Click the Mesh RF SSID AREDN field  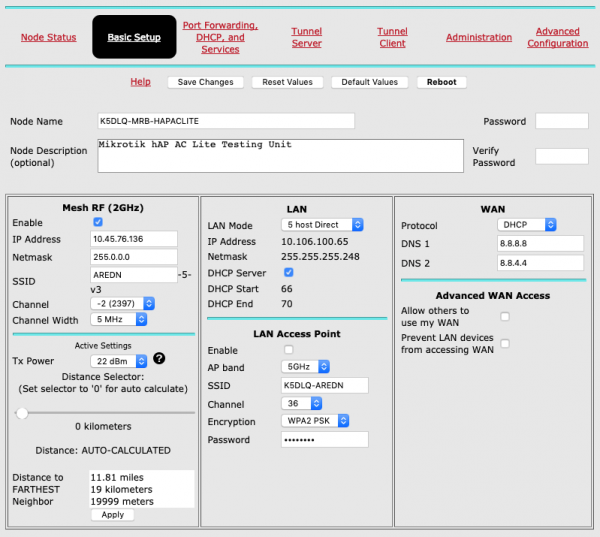134,275
